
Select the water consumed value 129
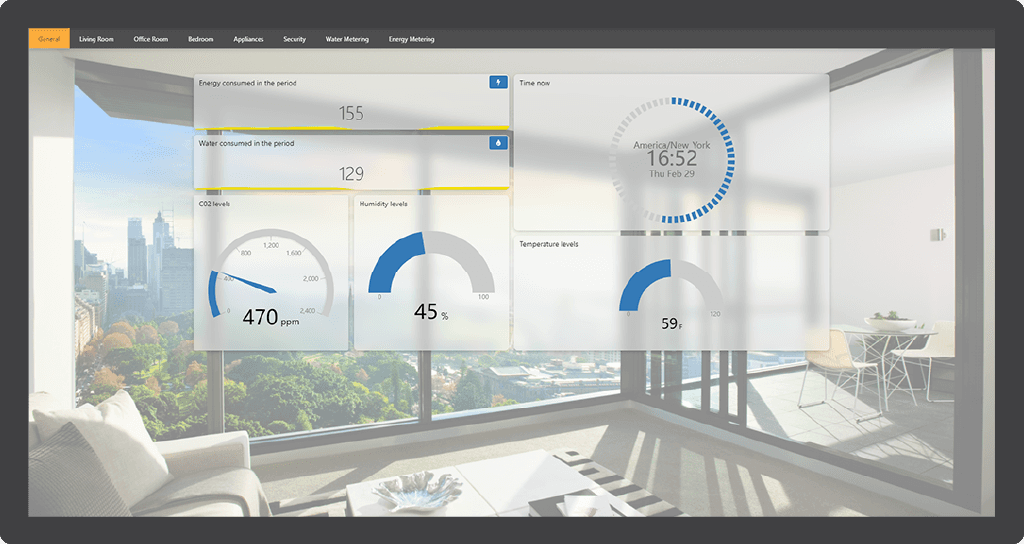click(351, 174)
